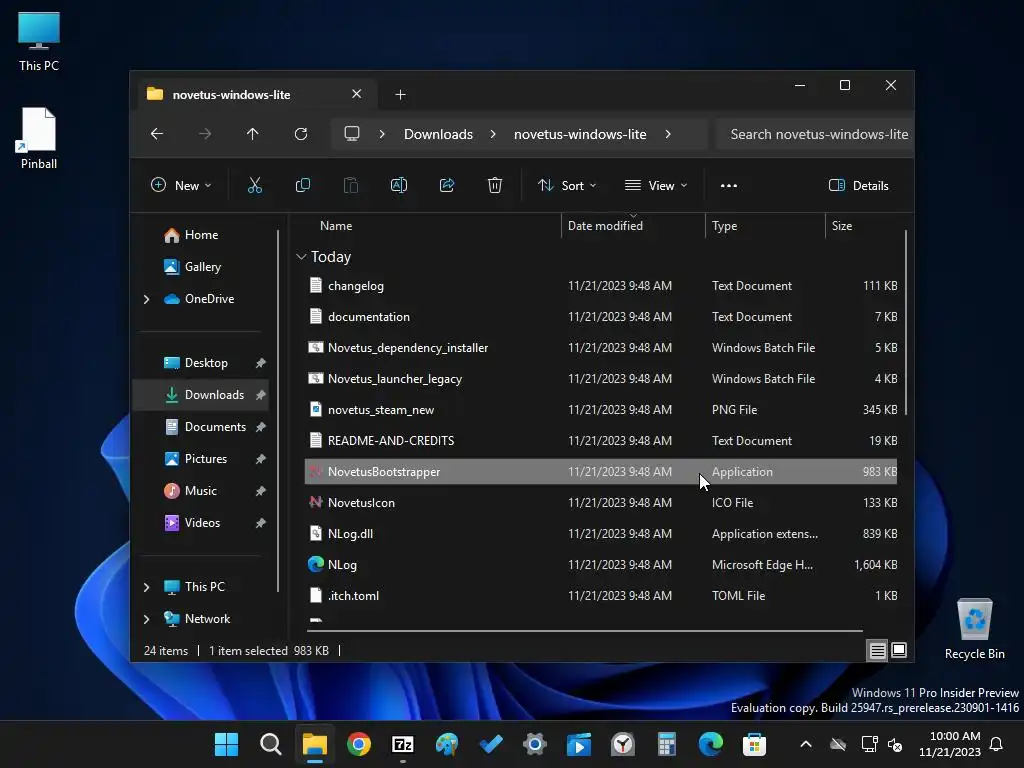Viewport: 1024px width, 768px height.
Task: Open Microsoft Store from taskbar
Action: click(754, 744)
